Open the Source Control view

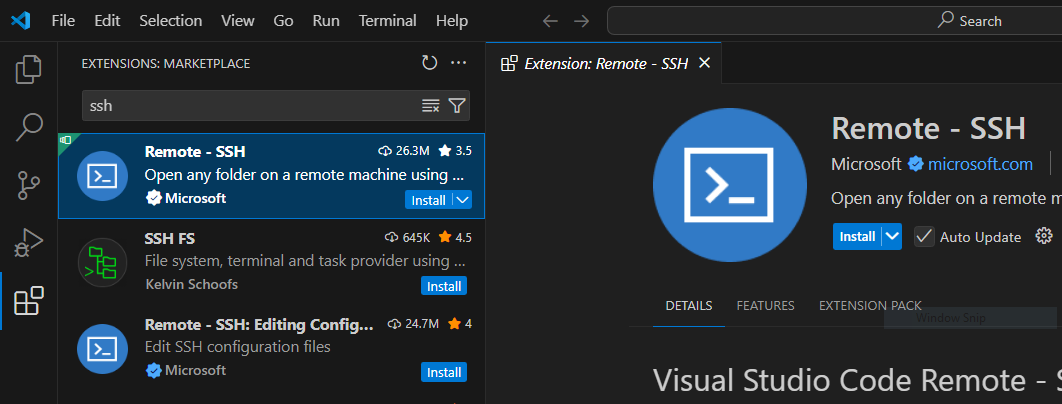pos(29,185)
